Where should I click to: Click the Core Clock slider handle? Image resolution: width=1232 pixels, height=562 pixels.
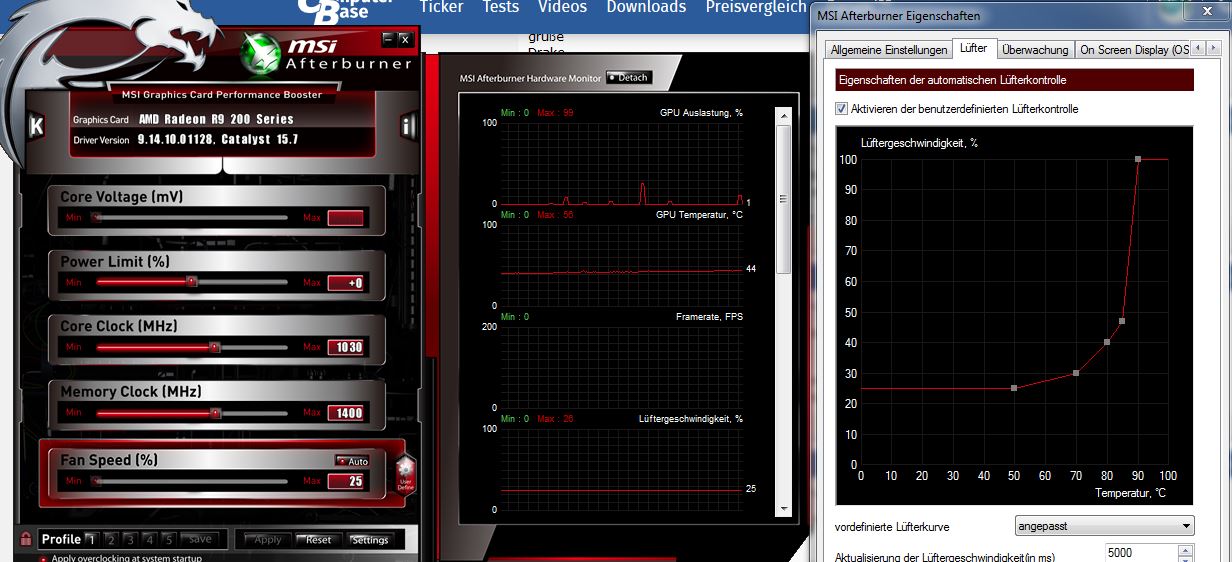(x=214, y=347)
